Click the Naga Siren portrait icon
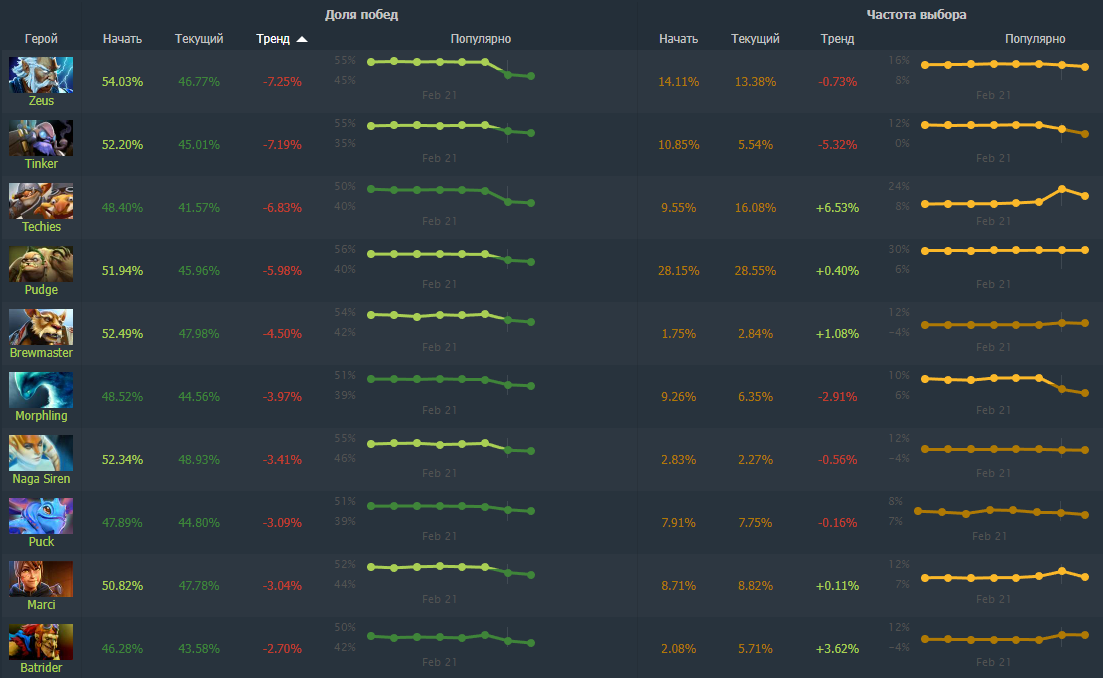Image resolution: width=1103 pixels, height=678 pixels. (x=41, y=453)
